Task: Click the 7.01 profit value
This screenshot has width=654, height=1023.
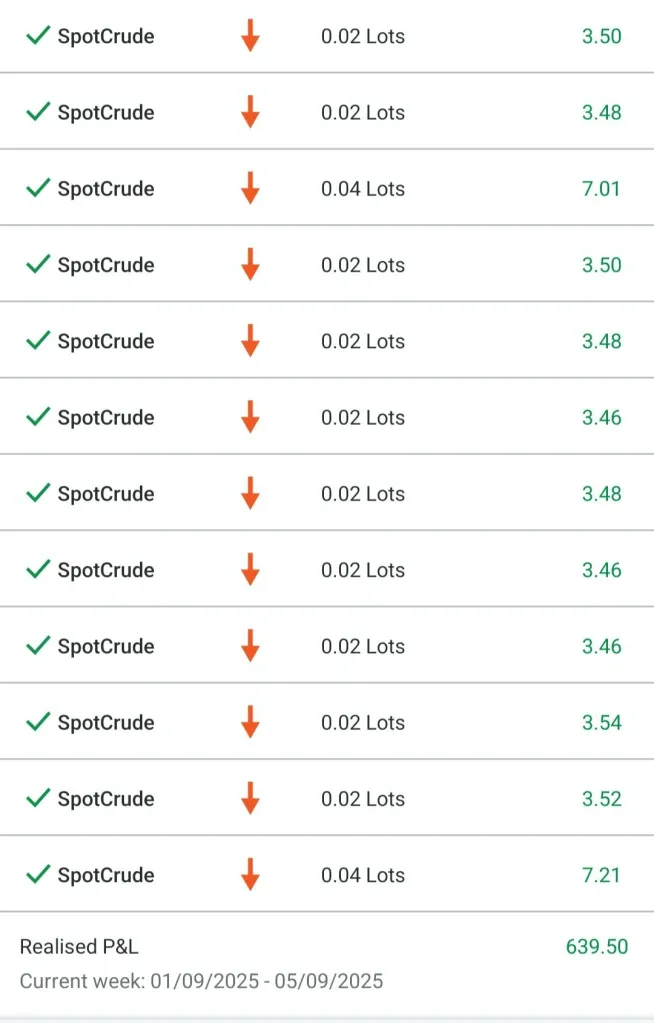Action: (601, 189)
